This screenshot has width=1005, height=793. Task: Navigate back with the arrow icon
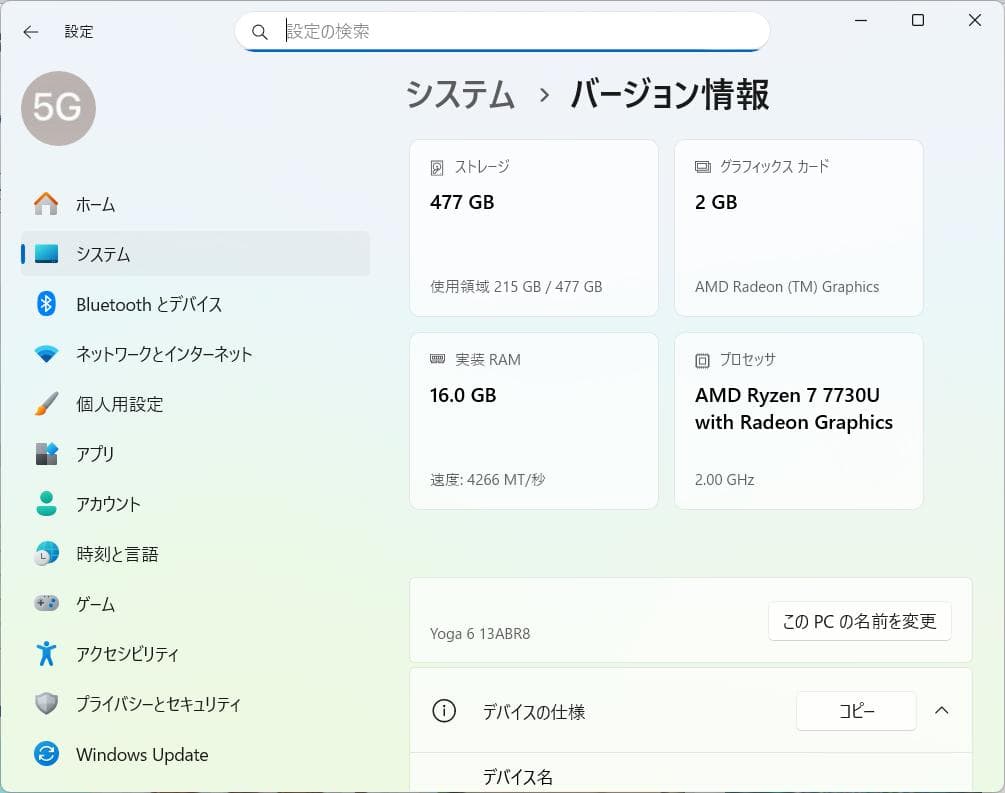tap(30, 31)
